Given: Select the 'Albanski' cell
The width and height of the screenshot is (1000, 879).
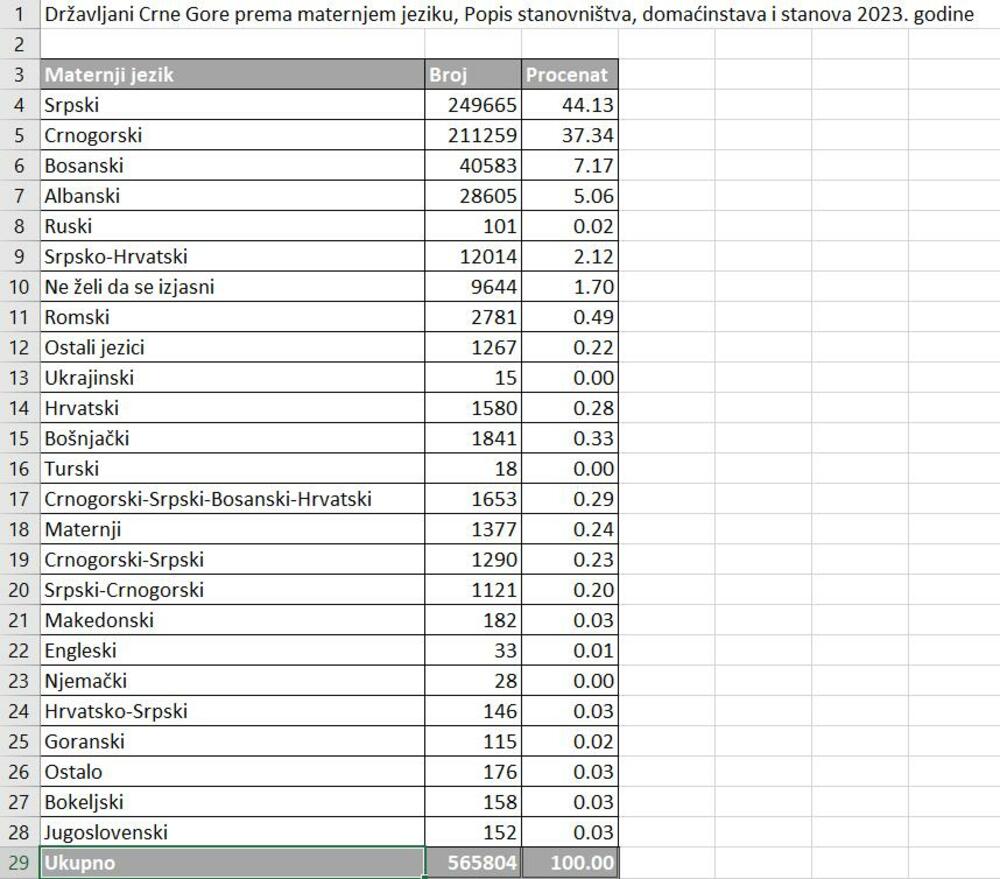Looking at the screenshot, I should (230, 196).
